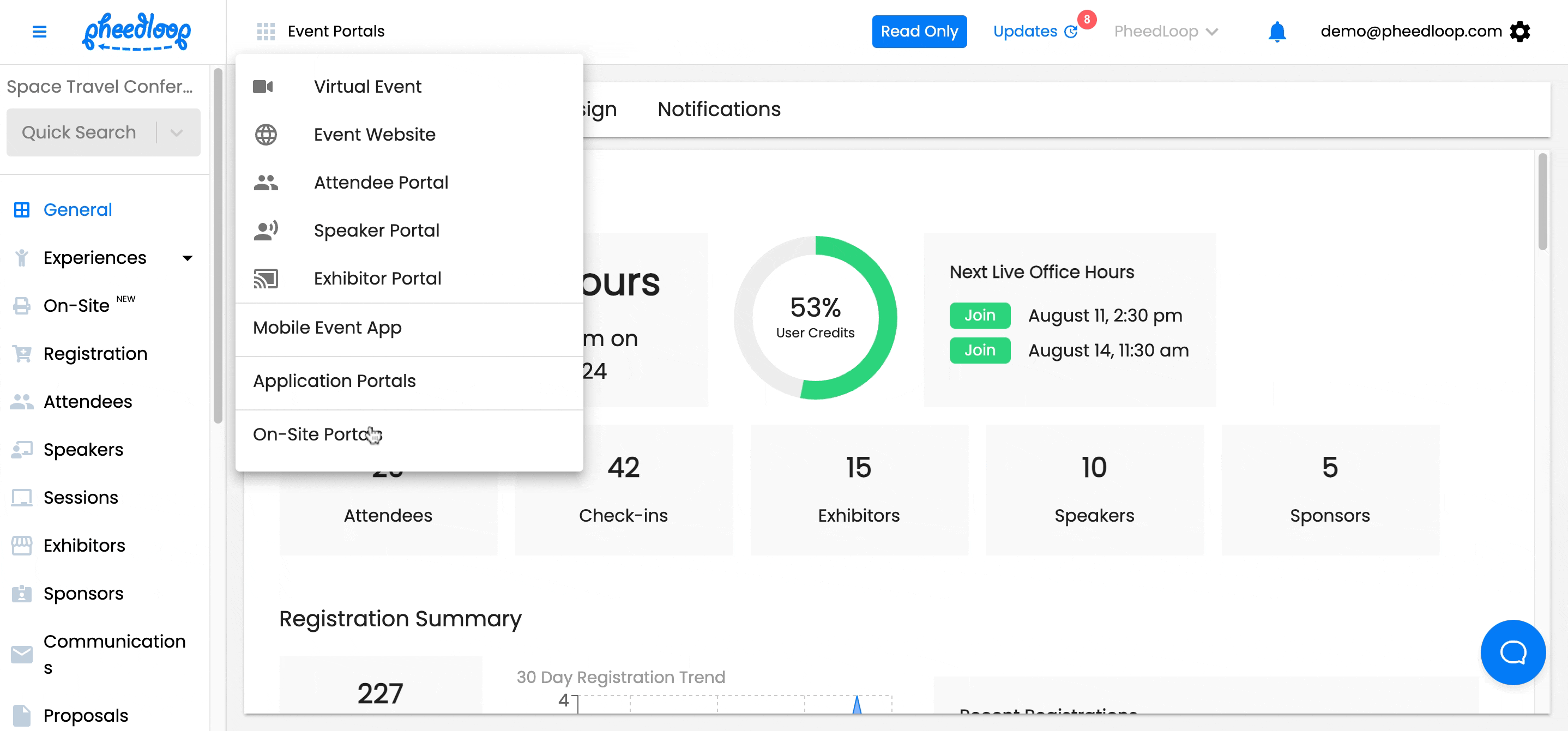Open the chat support bubble
The image size is (1568, 731).
coord(1512,652)
